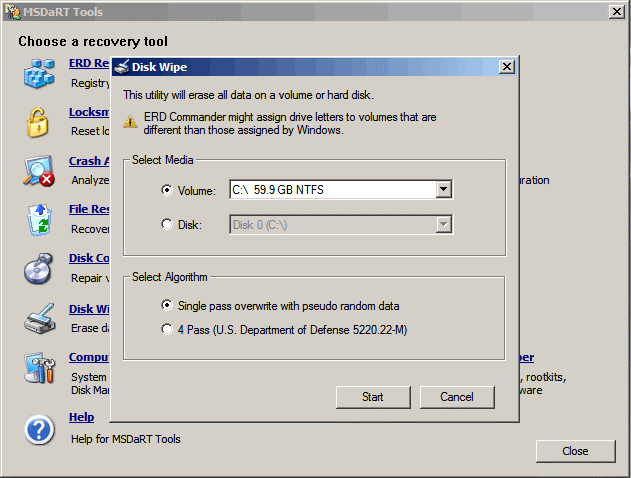Open the Computer Management link

click(x=89, y=357)
